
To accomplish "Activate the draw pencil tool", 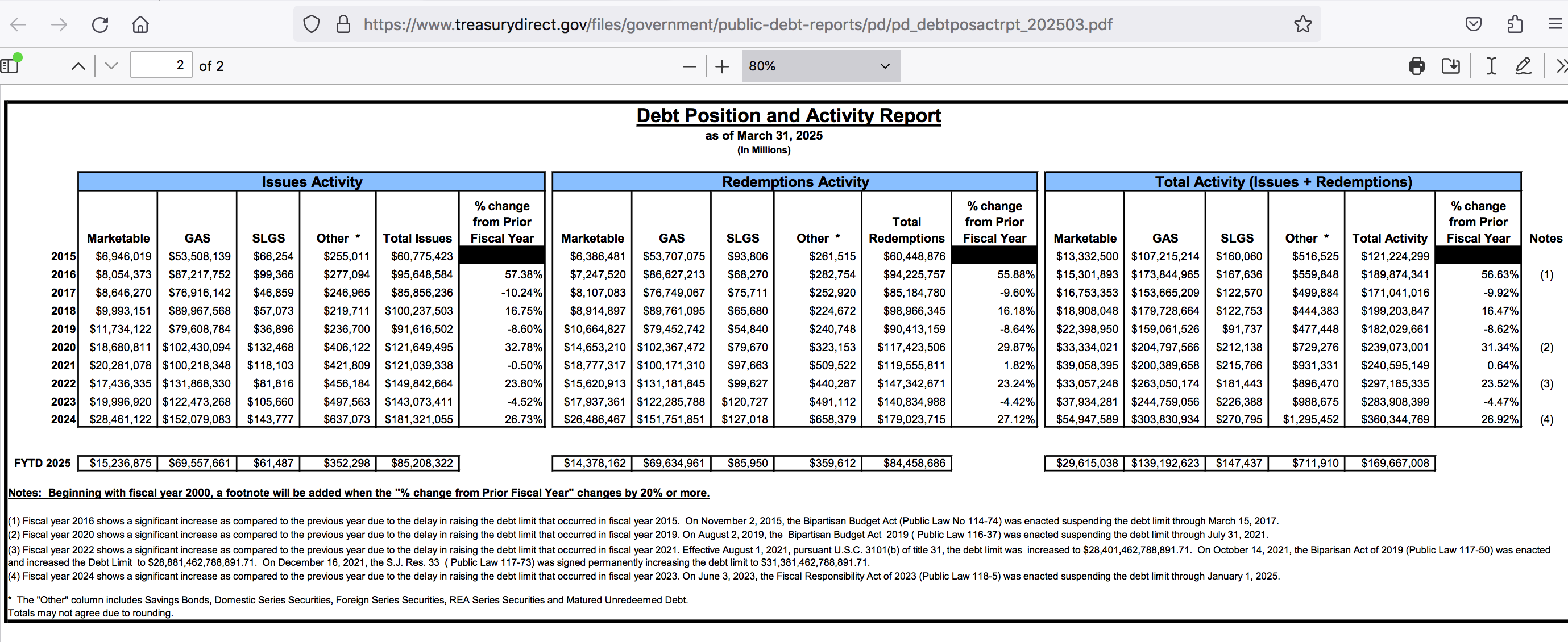I will pos(1523,66).
